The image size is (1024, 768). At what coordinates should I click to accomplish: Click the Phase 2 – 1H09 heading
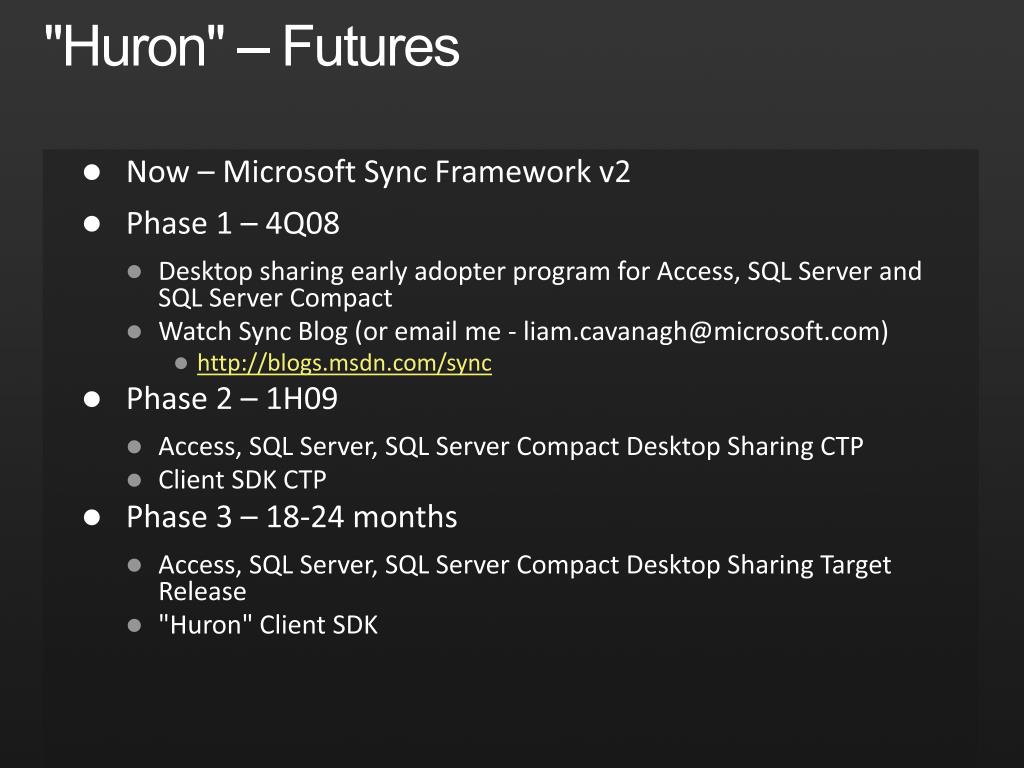tap(232, 398)
